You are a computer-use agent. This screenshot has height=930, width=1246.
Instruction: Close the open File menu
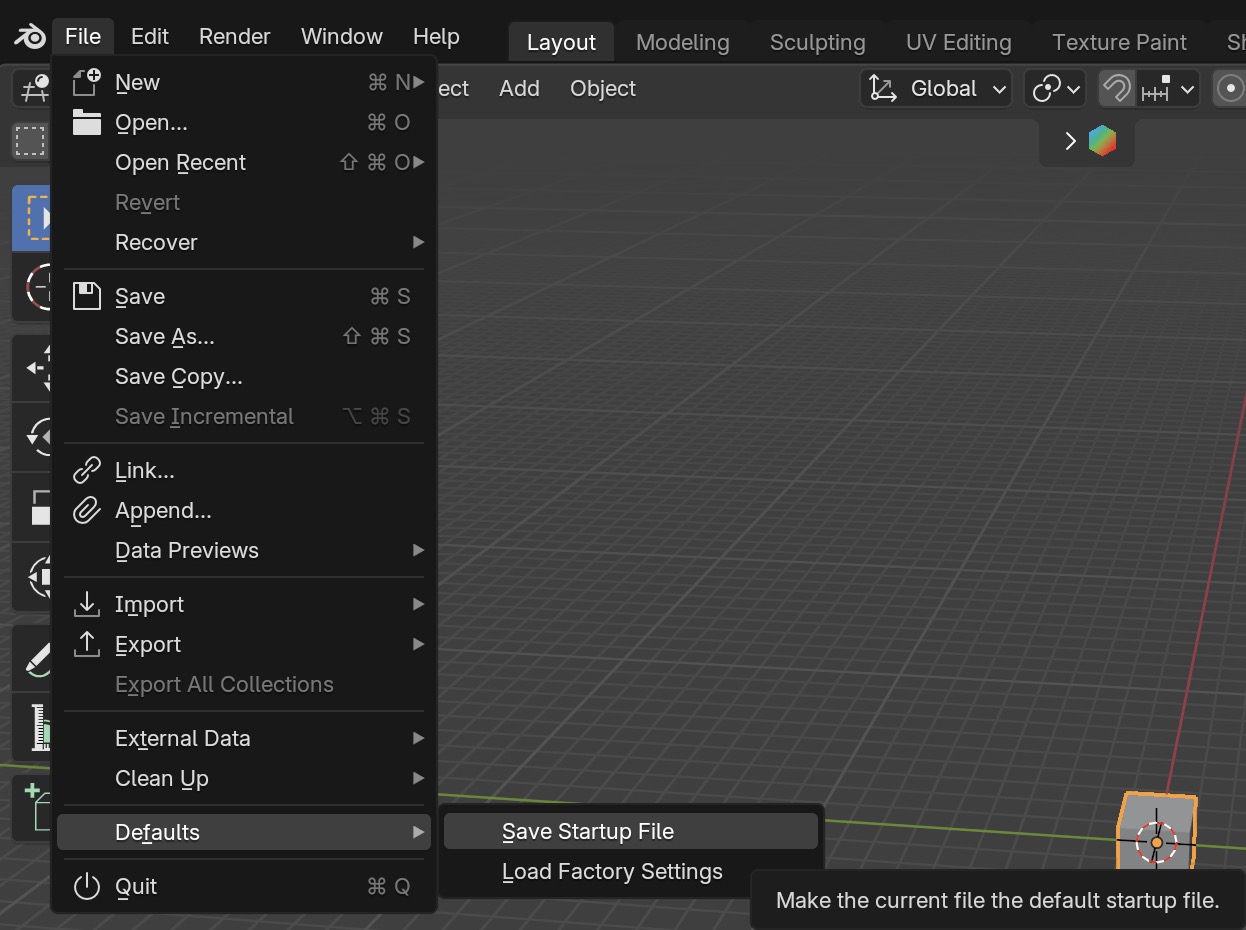(x=83, y=37)
